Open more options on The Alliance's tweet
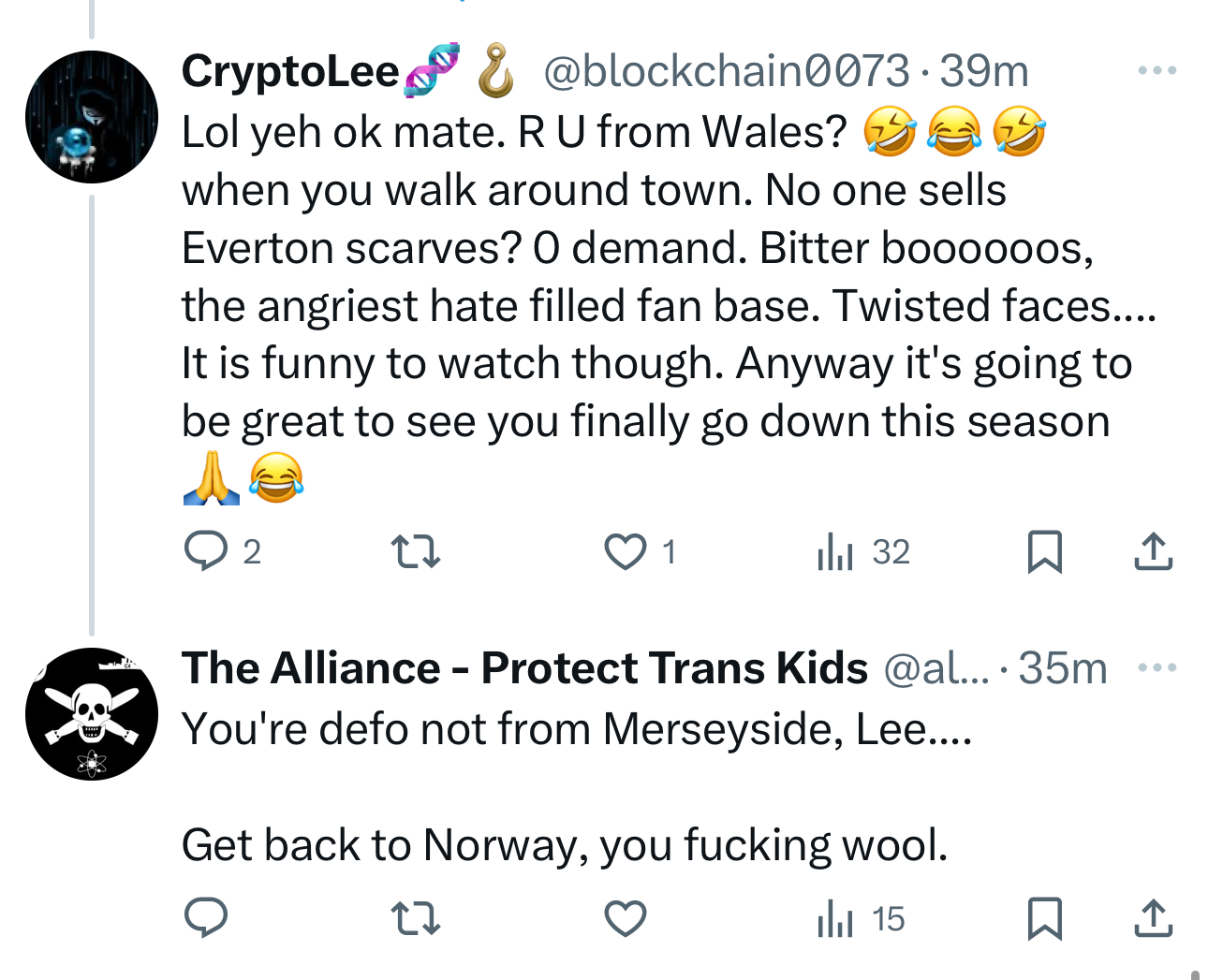 1156,667
